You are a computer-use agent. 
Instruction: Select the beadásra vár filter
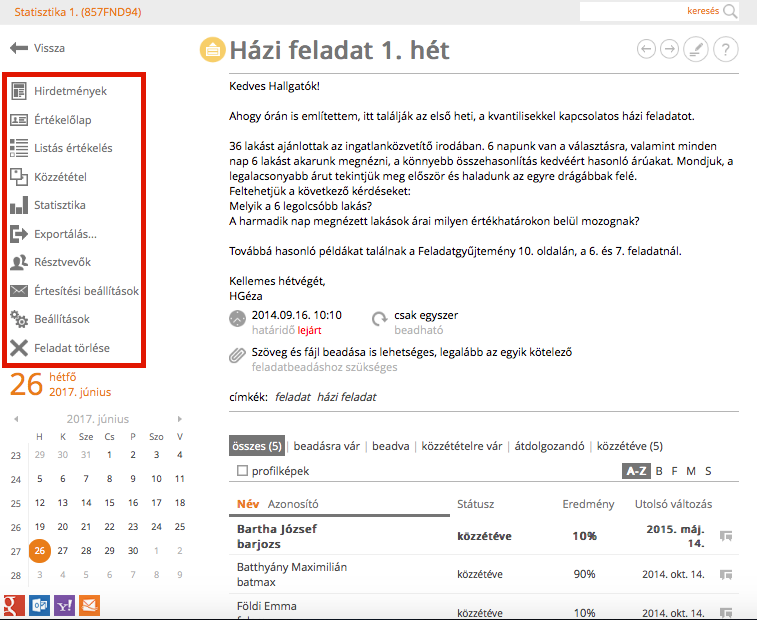pyautogui.click(x=327, y=446)
